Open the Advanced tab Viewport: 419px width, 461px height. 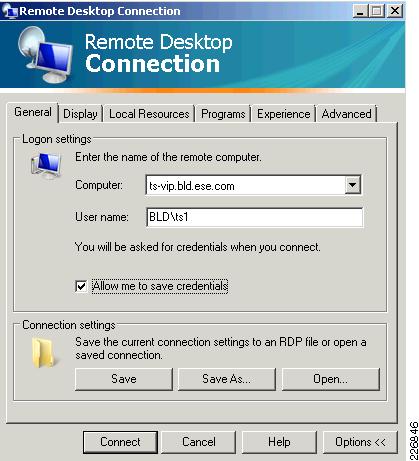tap(346, 114)
